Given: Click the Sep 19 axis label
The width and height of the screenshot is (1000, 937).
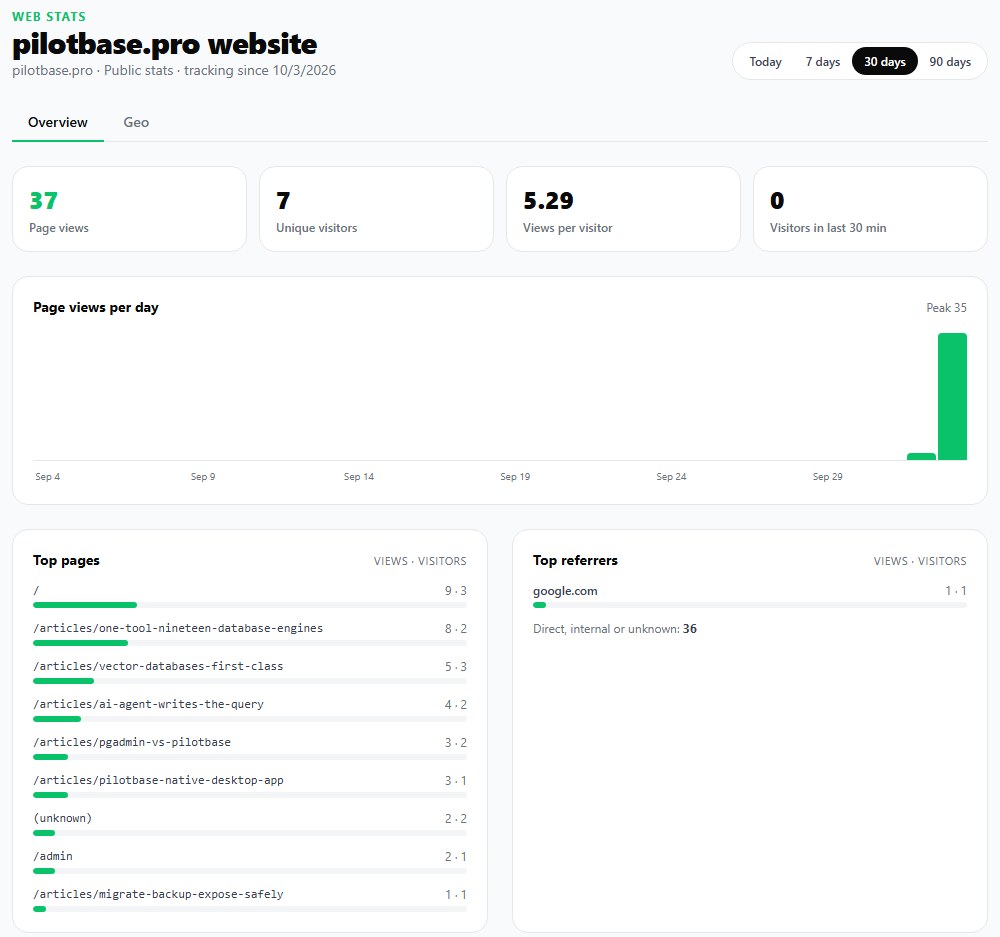Looking at the screenshot, I should 515,476.
